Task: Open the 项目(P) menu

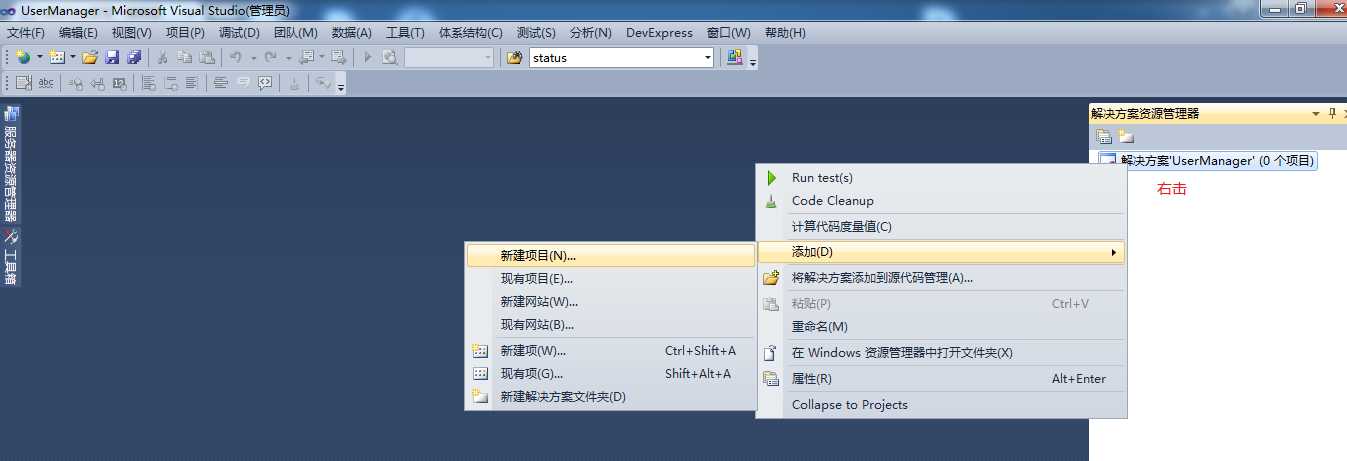Action: click(185, 33)
